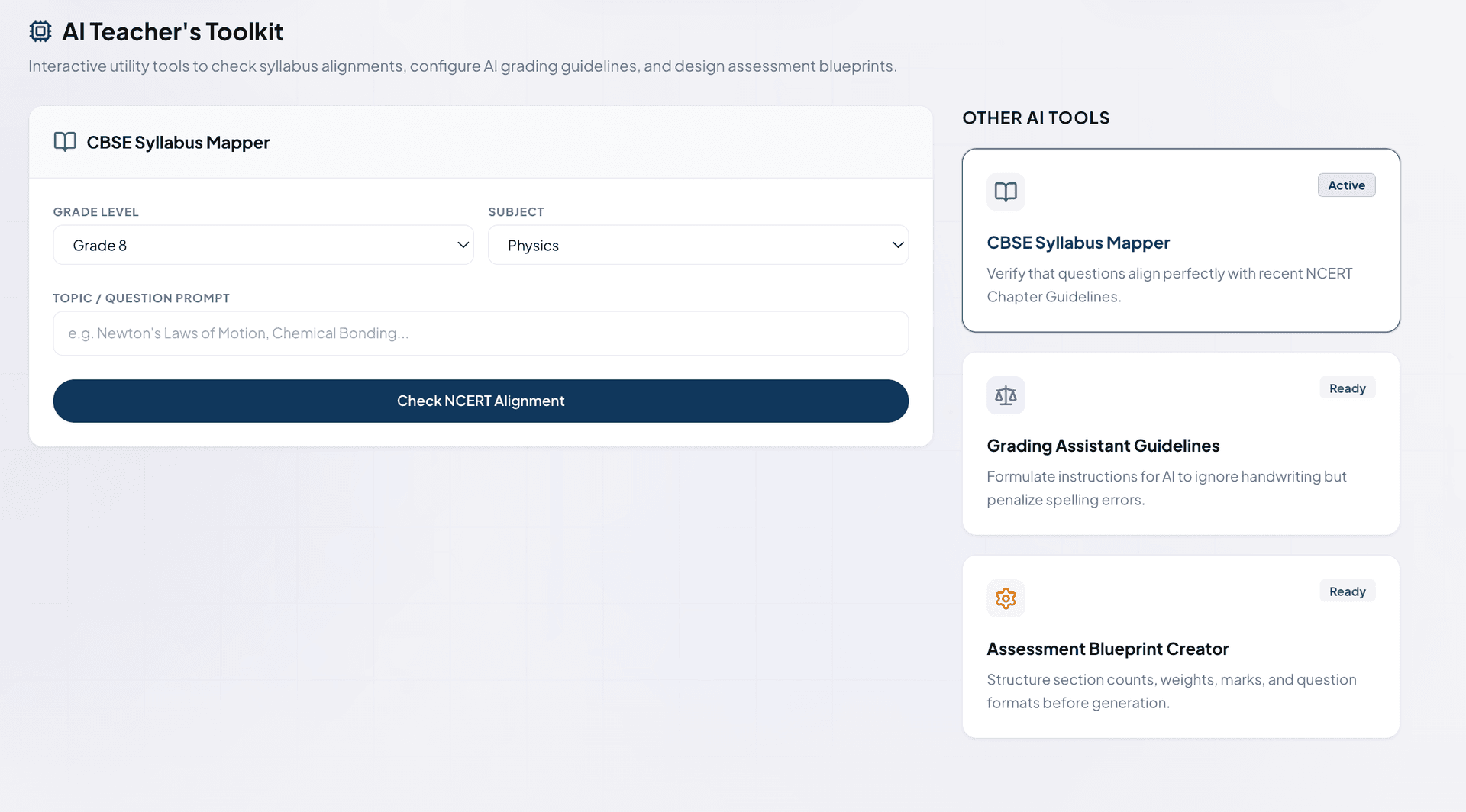The width and height of the screenshot is (1466, 812).
Task: Expand the chevron arrow of Physics select
Action: point(898,245)
